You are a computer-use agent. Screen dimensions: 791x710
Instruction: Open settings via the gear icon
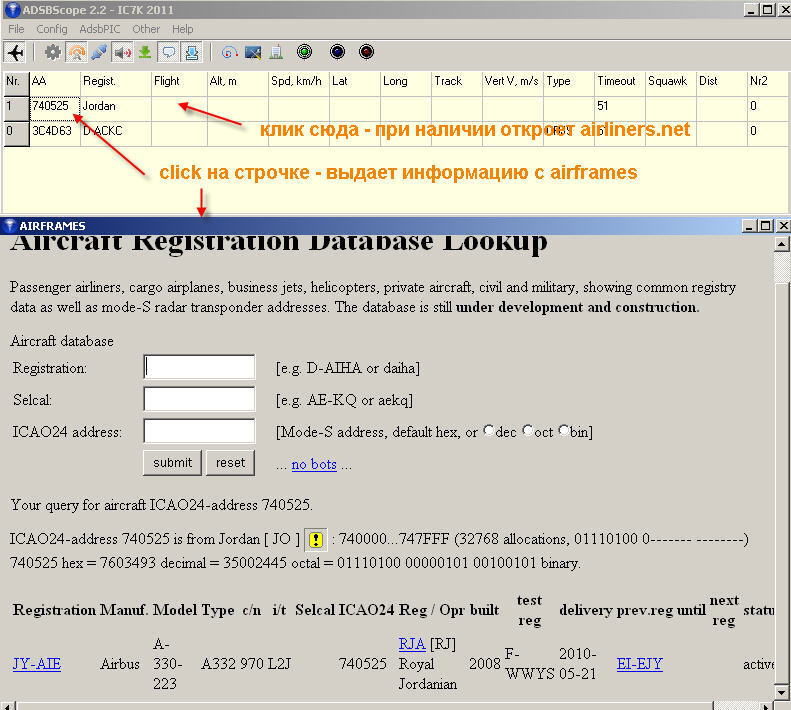[x=52, y=52]
